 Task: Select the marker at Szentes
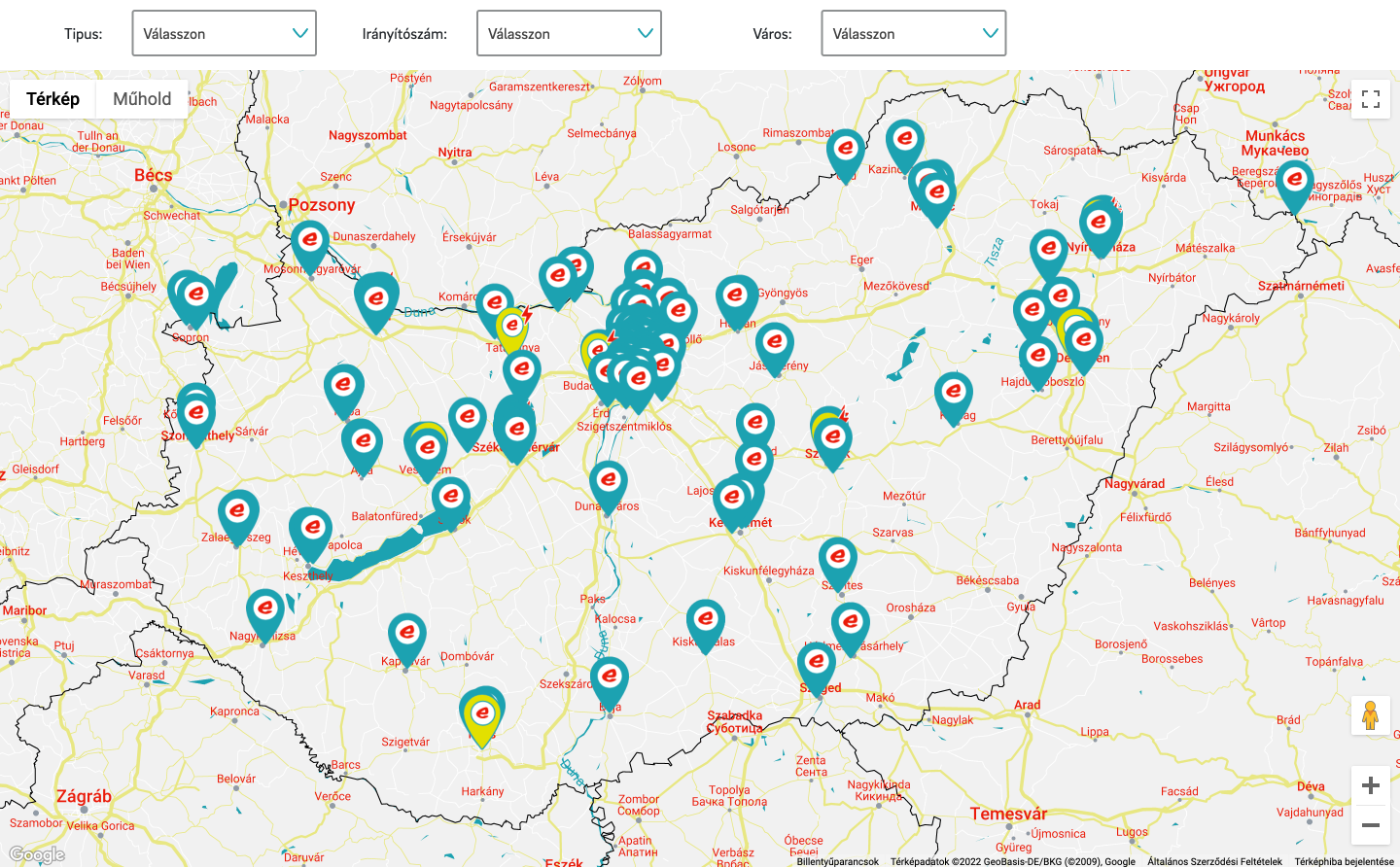837,565
